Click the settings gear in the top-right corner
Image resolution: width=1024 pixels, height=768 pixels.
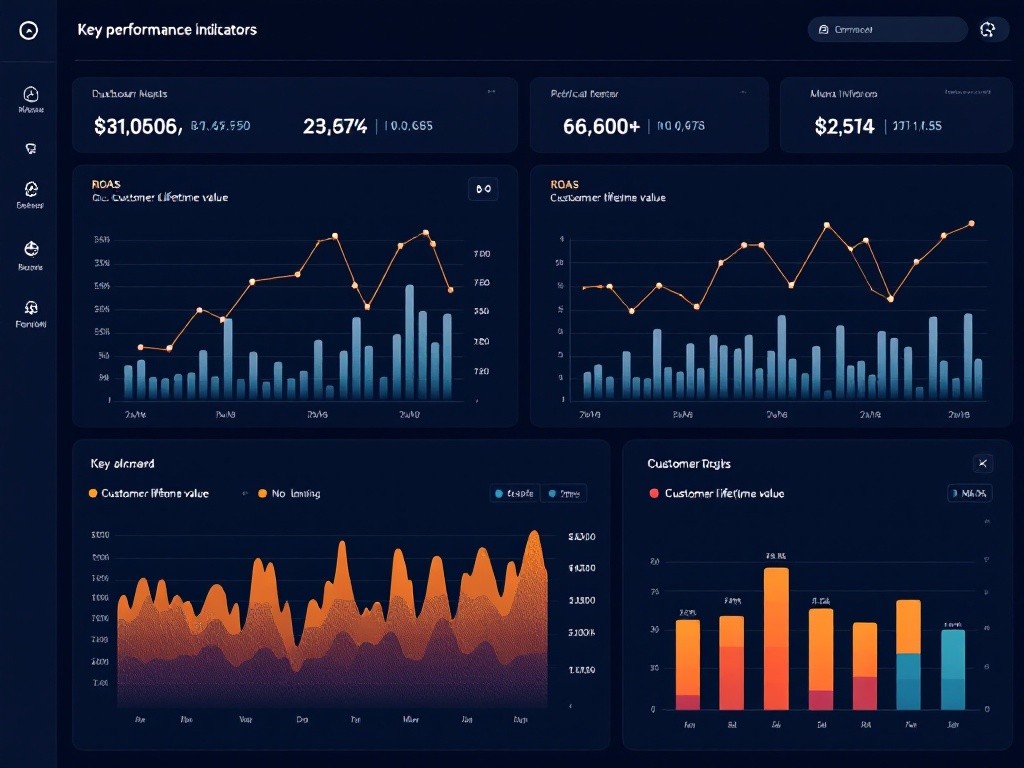990,29
